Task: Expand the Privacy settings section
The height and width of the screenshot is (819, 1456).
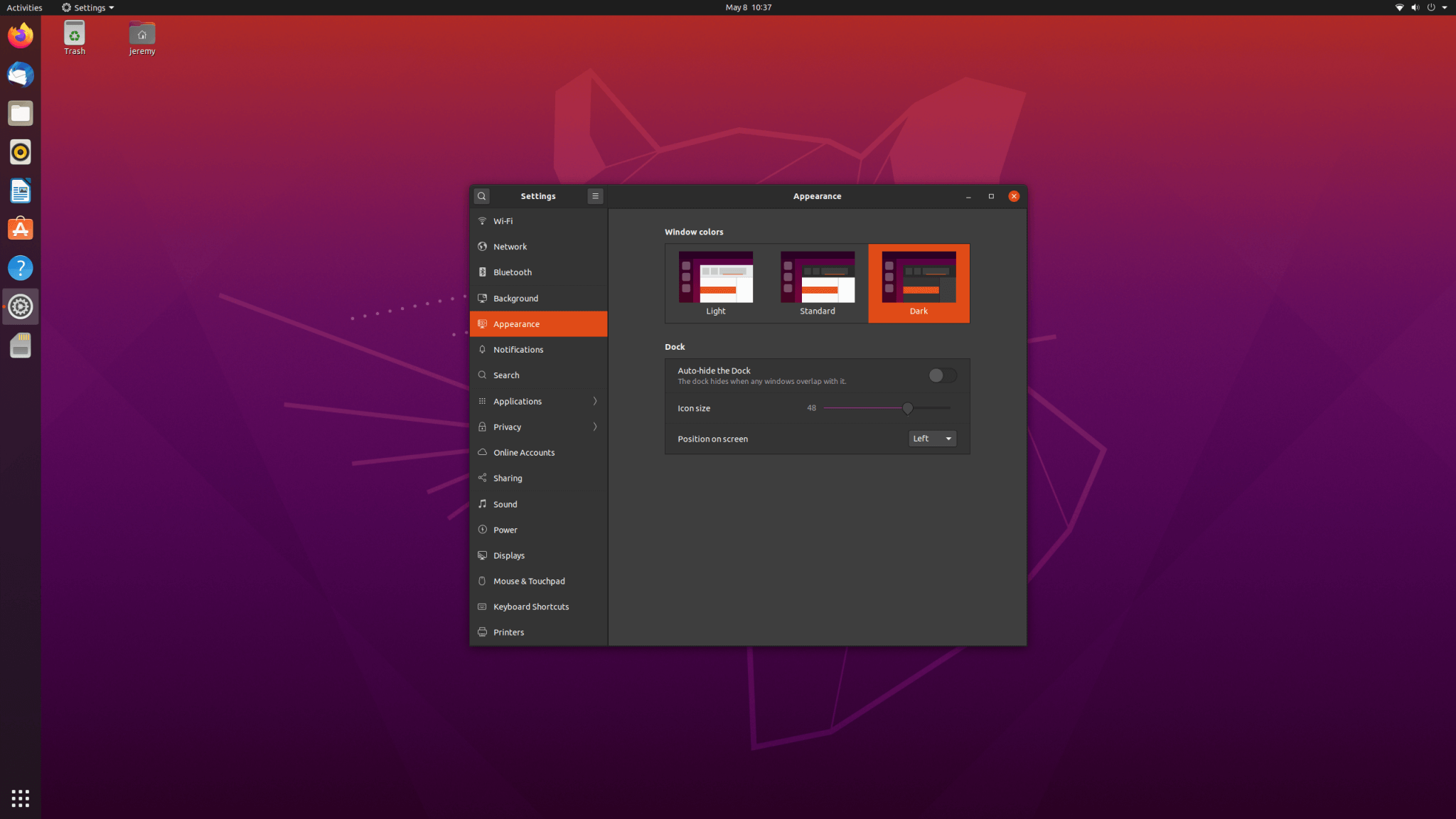Action: coord(538,426)
